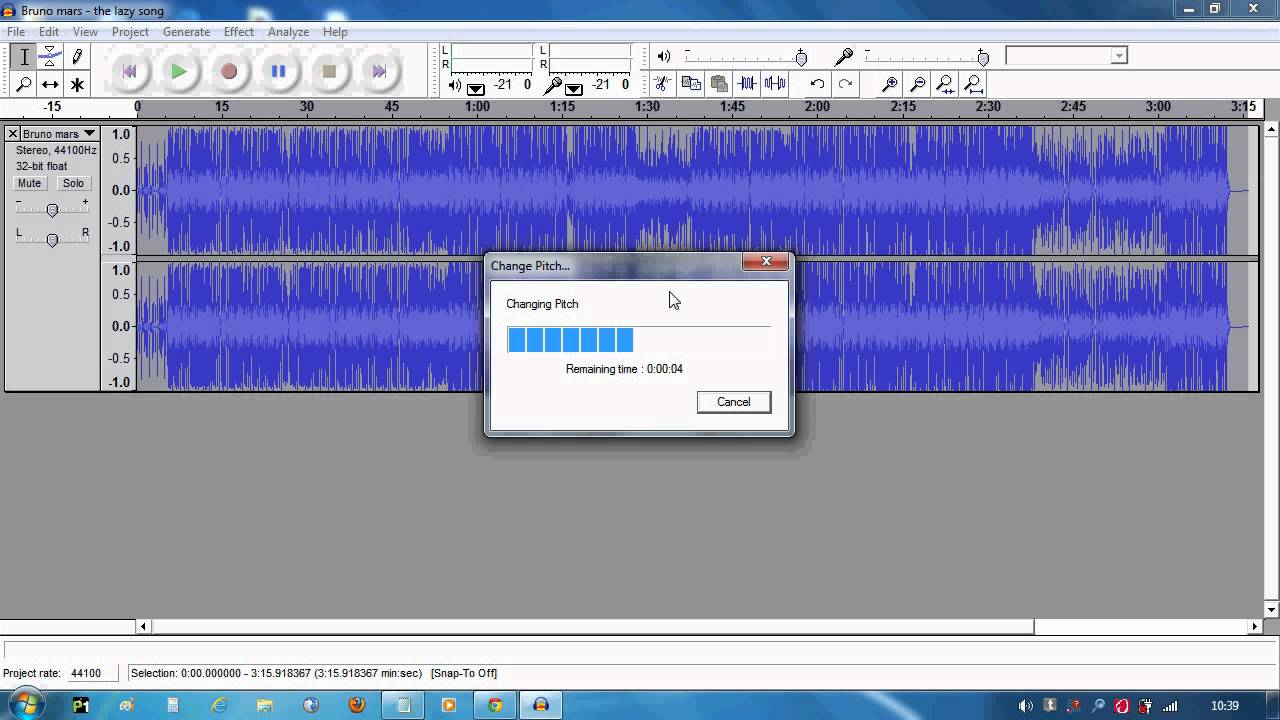Click the Selection time status text
This screenshot has width=1280, height=720.
pyautogui.click(x=276, y=673)
